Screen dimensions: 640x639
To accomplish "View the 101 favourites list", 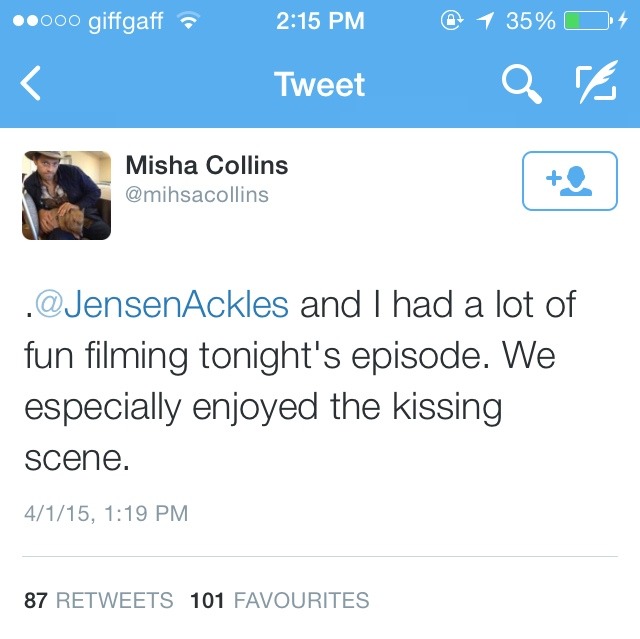I will tap(280, 600).
